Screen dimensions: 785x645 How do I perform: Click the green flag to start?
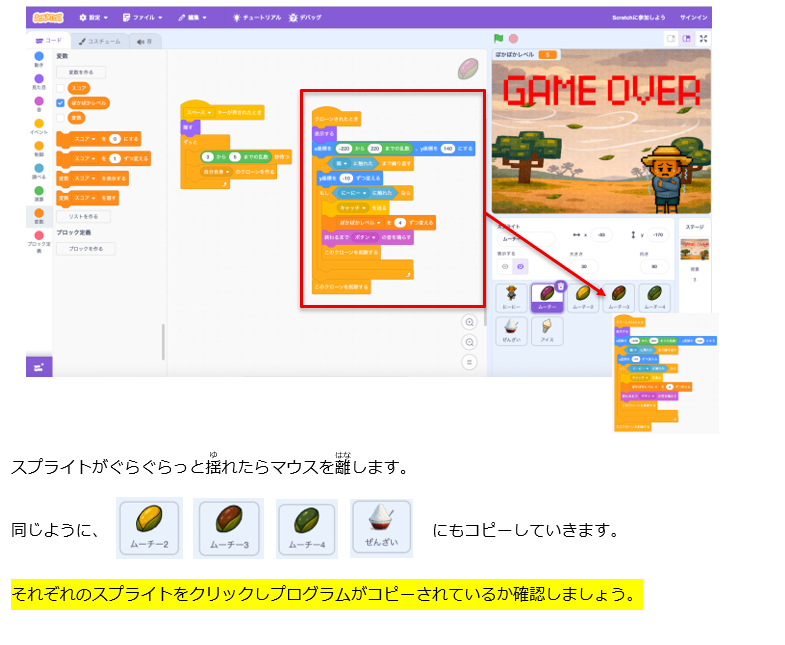click(x=499, y=38)
